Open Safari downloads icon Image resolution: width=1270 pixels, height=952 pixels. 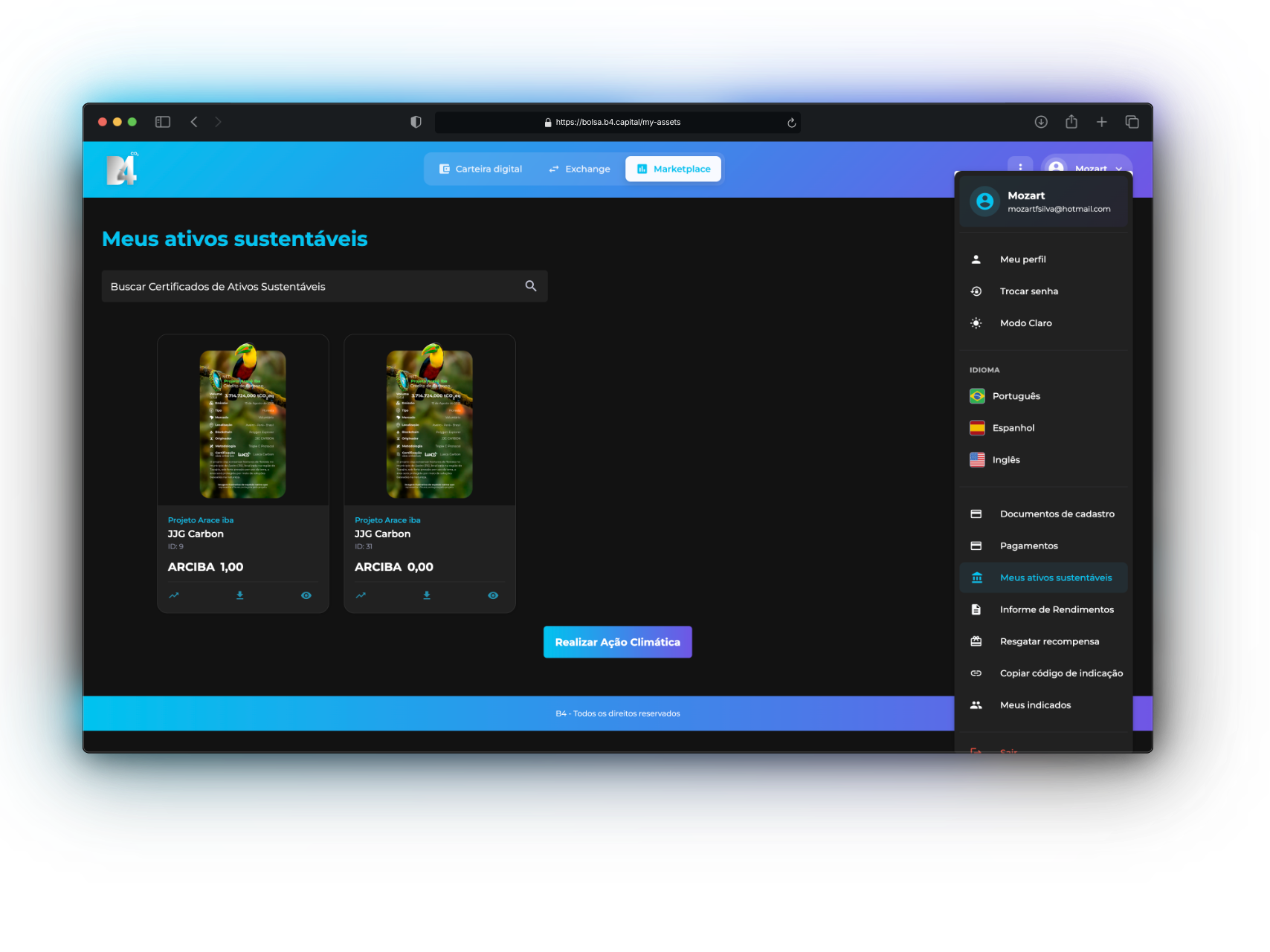pos(1041,122)
